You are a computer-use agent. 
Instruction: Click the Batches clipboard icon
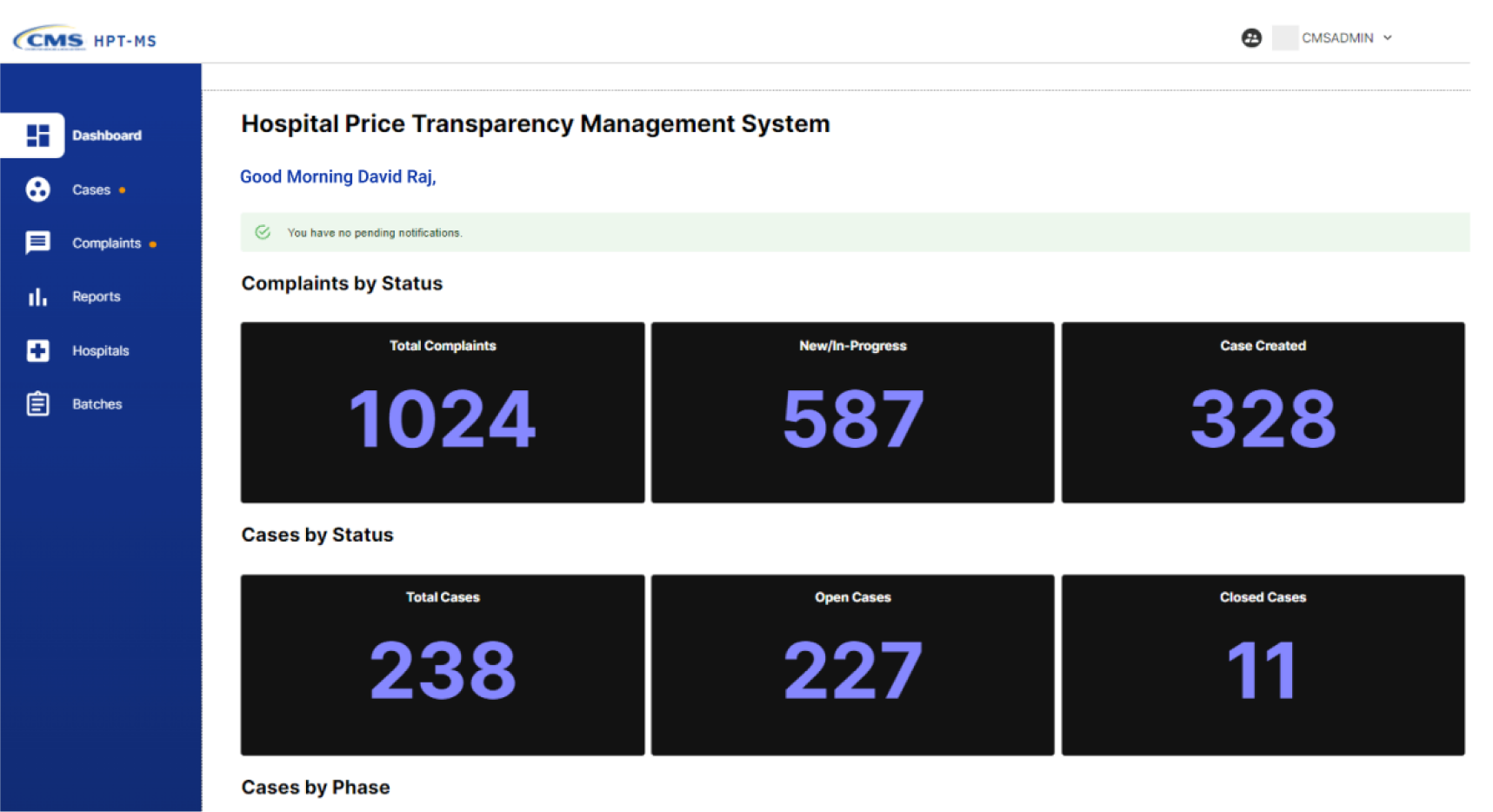point(37,403)
